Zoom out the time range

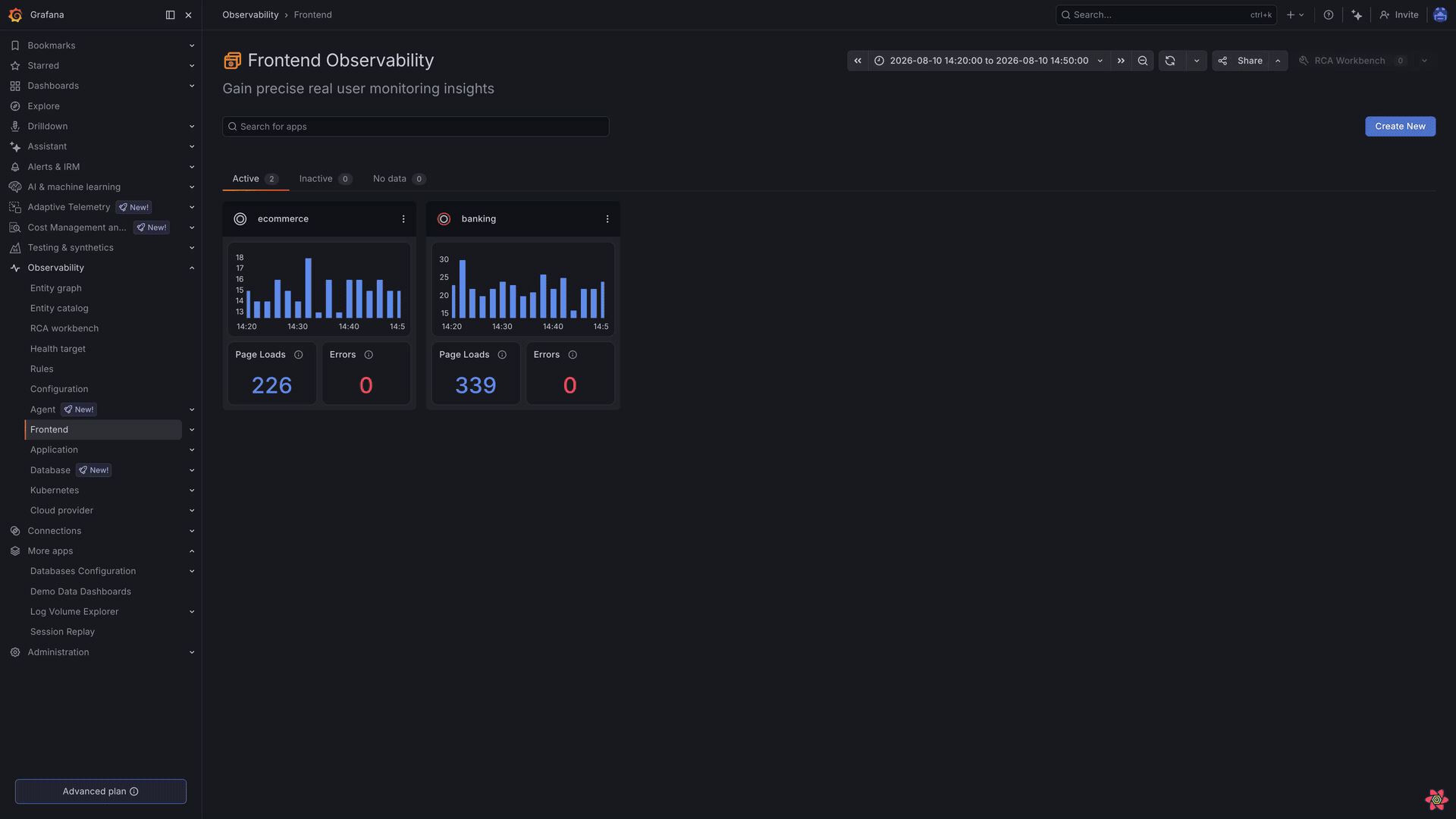1143,61
